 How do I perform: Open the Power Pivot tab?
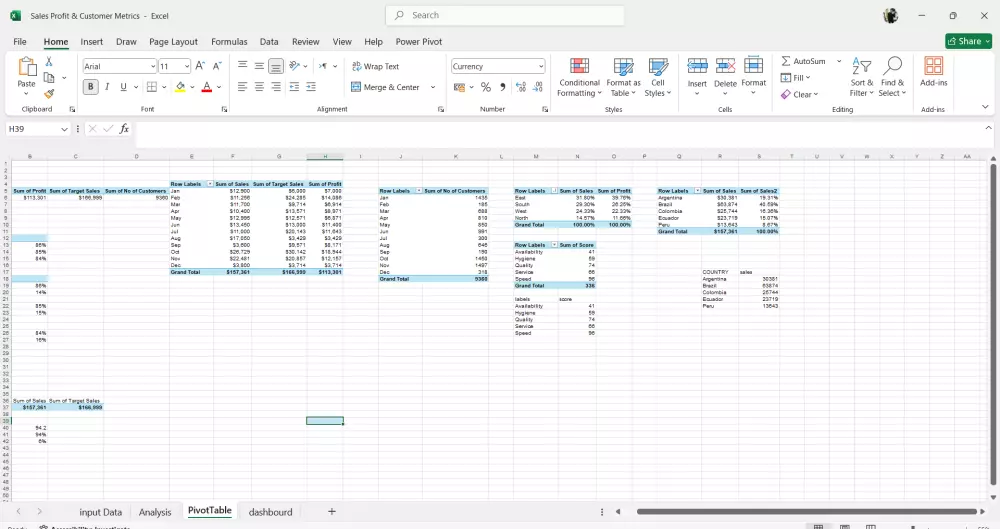pyautogui.click(x=418, y=41)
